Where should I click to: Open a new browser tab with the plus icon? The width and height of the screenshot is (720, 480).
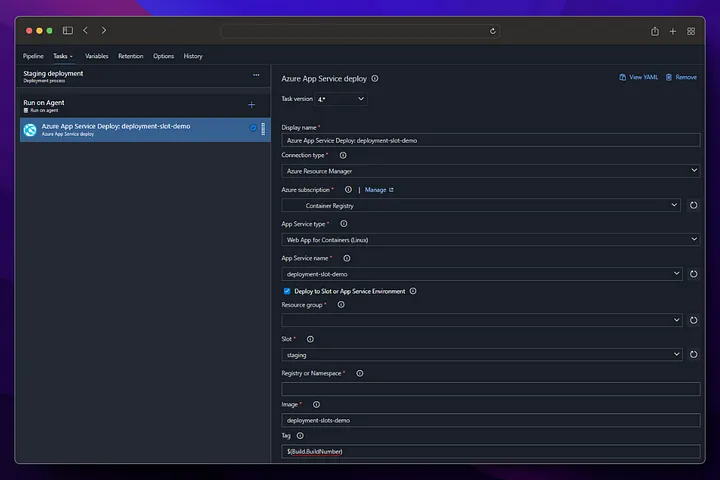point(673,31)
